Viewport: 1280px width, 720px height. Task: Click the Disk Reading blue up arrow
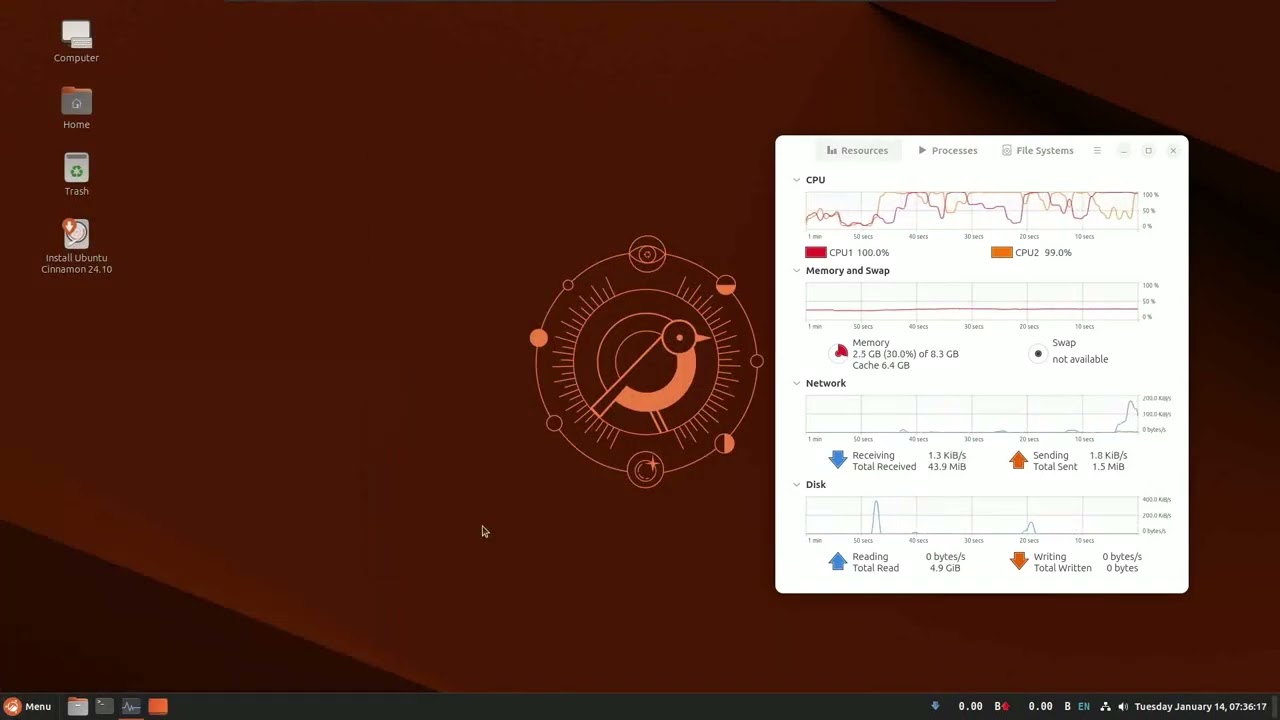tap(838, 561)
